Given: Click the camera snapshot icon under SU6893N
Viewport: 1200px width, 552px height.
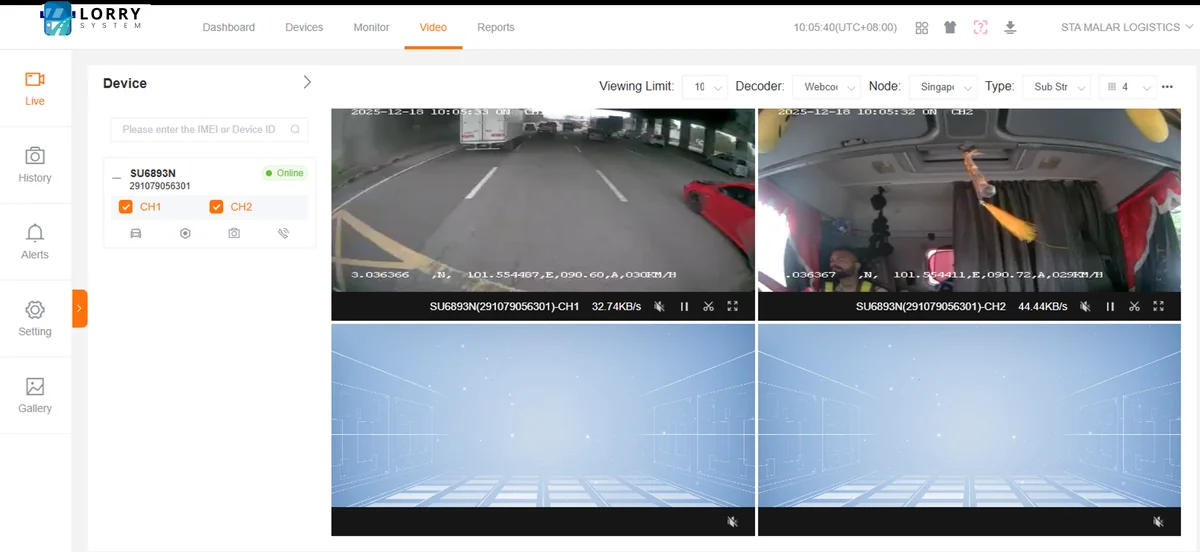Looking at the screenshot, I should (x=234, y=233).
